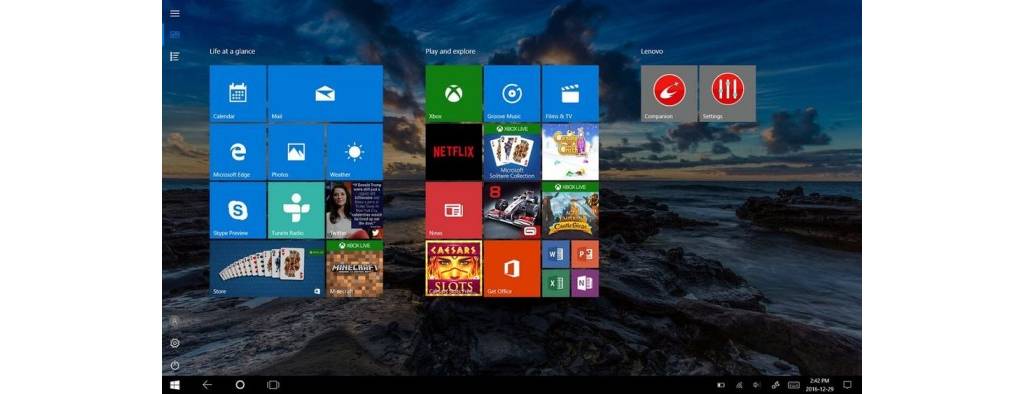Launch the Minecraft tile
Viewport: 1024px width, 394px height.
click(355, 269)
